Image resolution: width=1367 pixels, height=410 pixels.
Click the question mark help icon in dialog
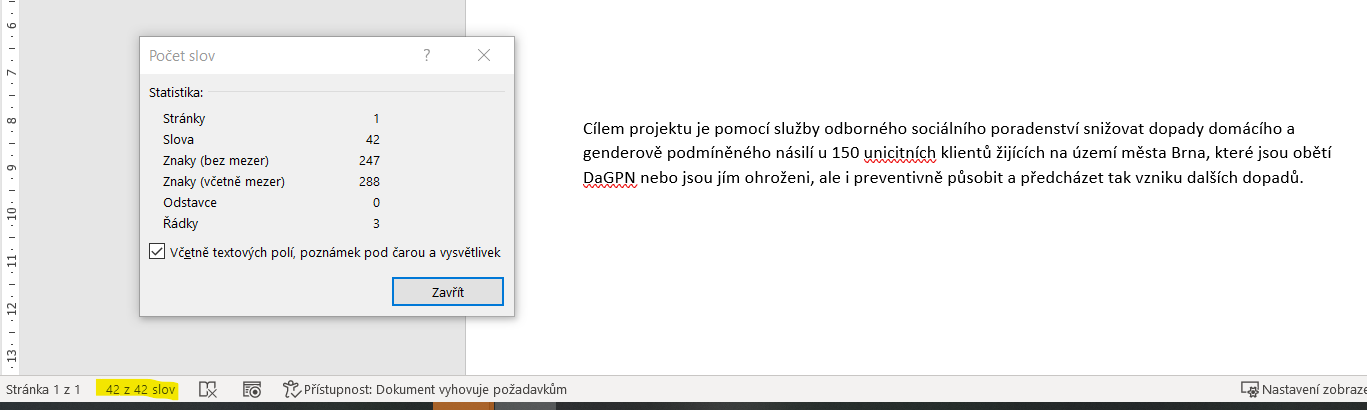427,56
